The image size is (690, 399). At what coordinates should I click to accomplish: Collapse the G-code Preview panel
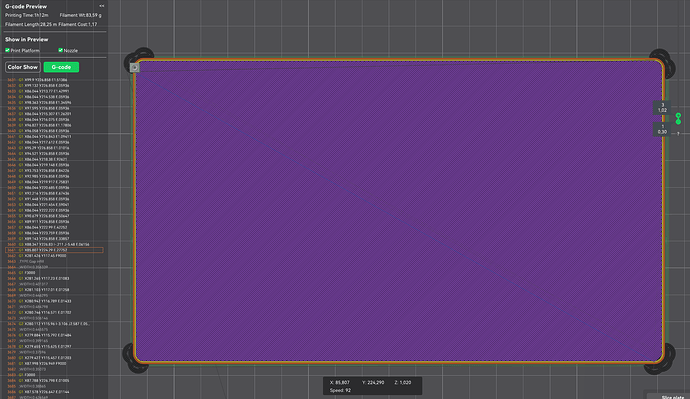point(102,6)
